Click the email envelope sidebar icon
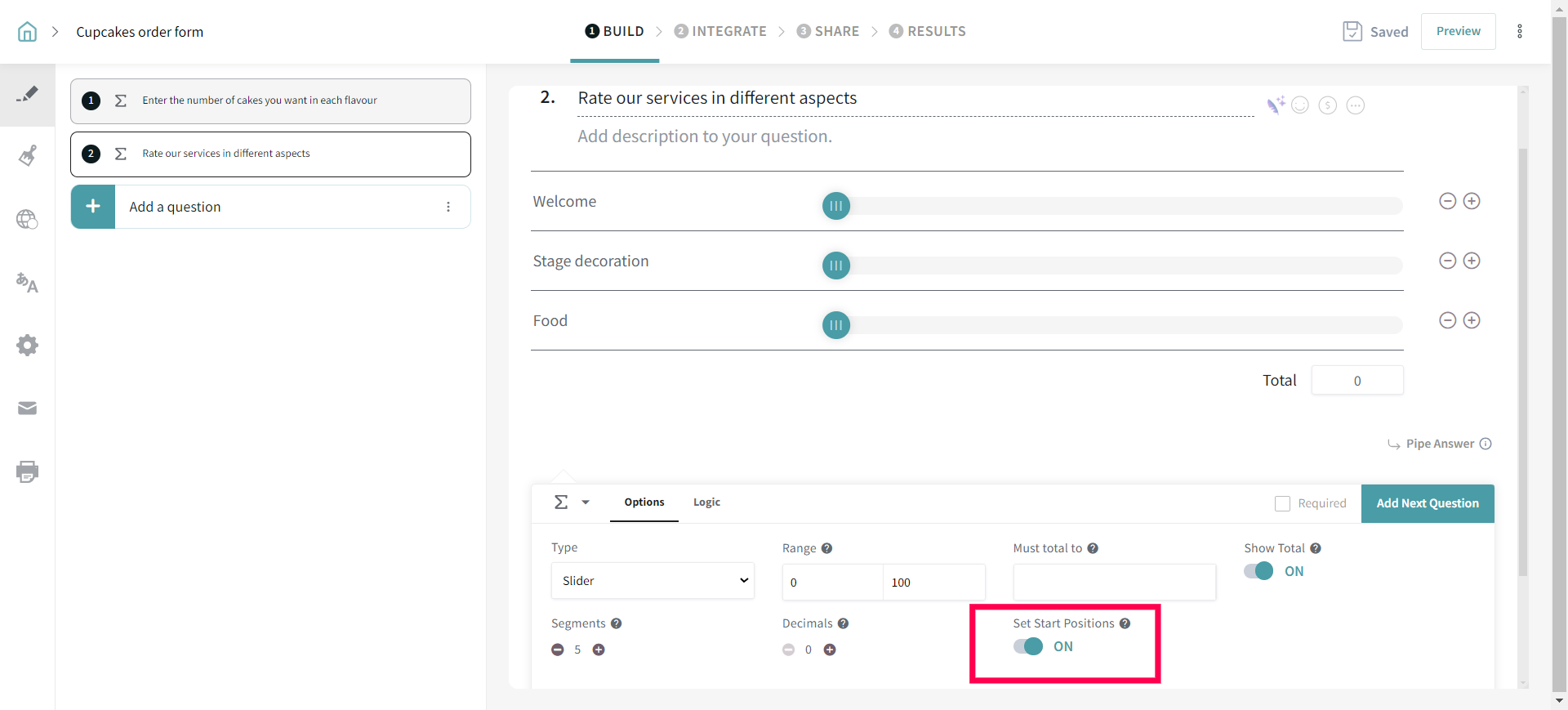 click(27, 408)
